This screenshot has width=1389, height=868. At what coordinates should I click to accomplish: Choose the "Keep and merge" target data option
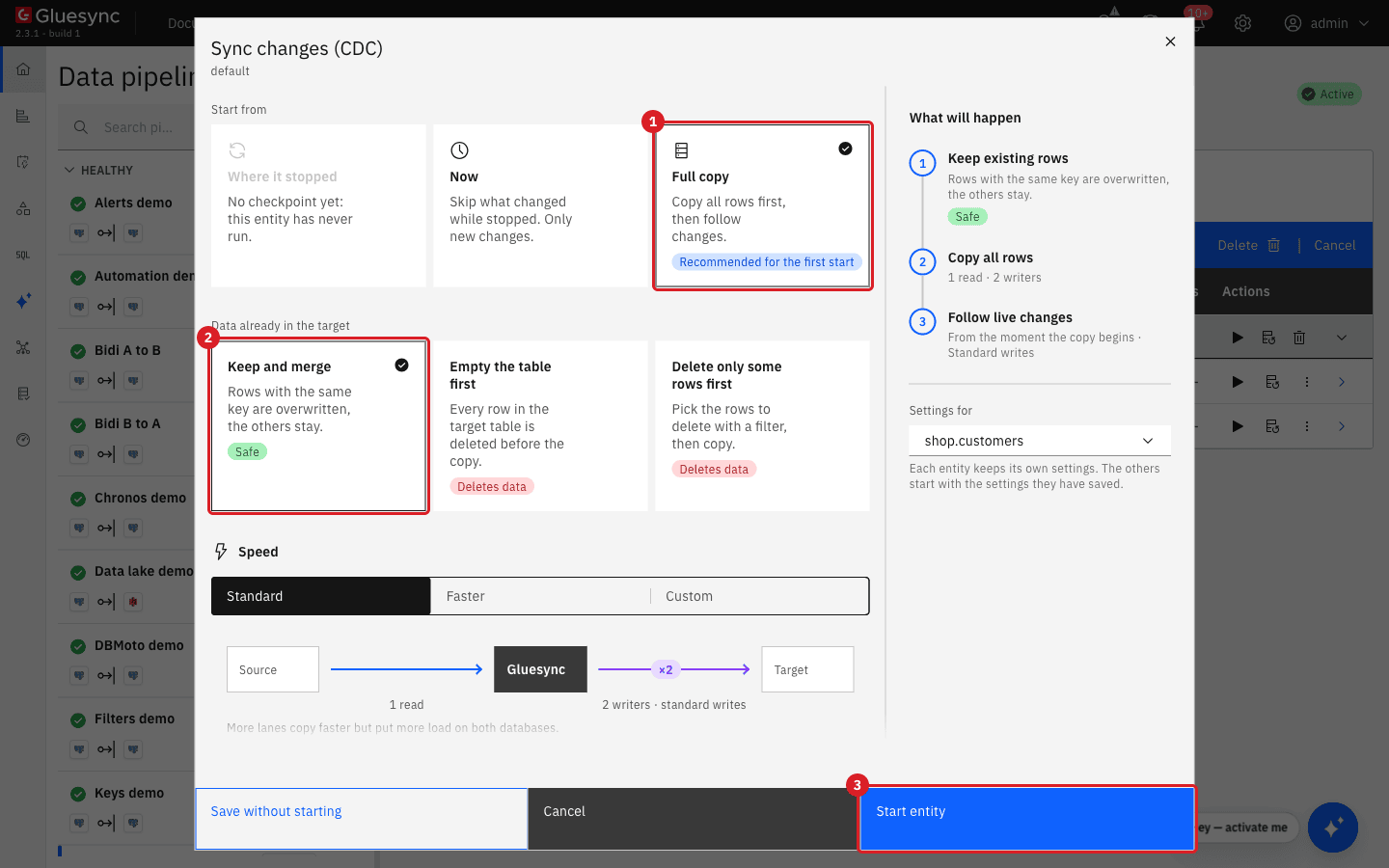318,425
